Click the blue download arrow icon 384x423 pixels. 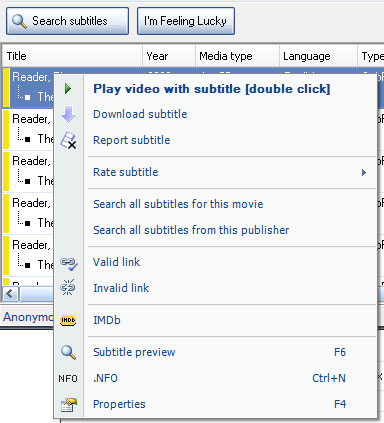pyautogui.click(x=69, y=114)
